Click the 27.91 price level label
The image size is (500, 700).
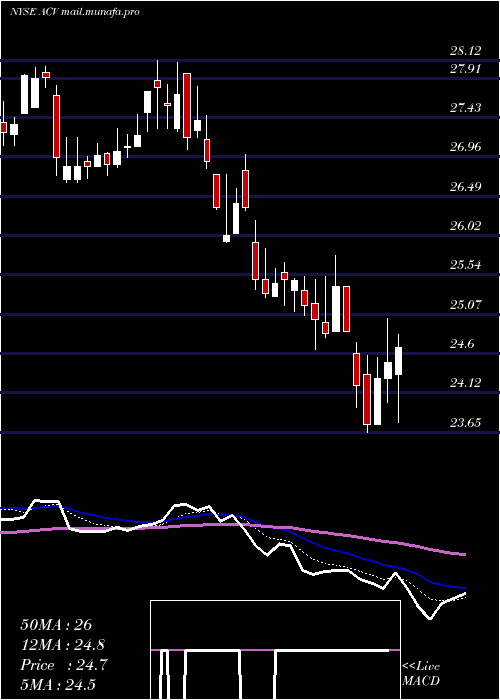click(x=466, y=69)
